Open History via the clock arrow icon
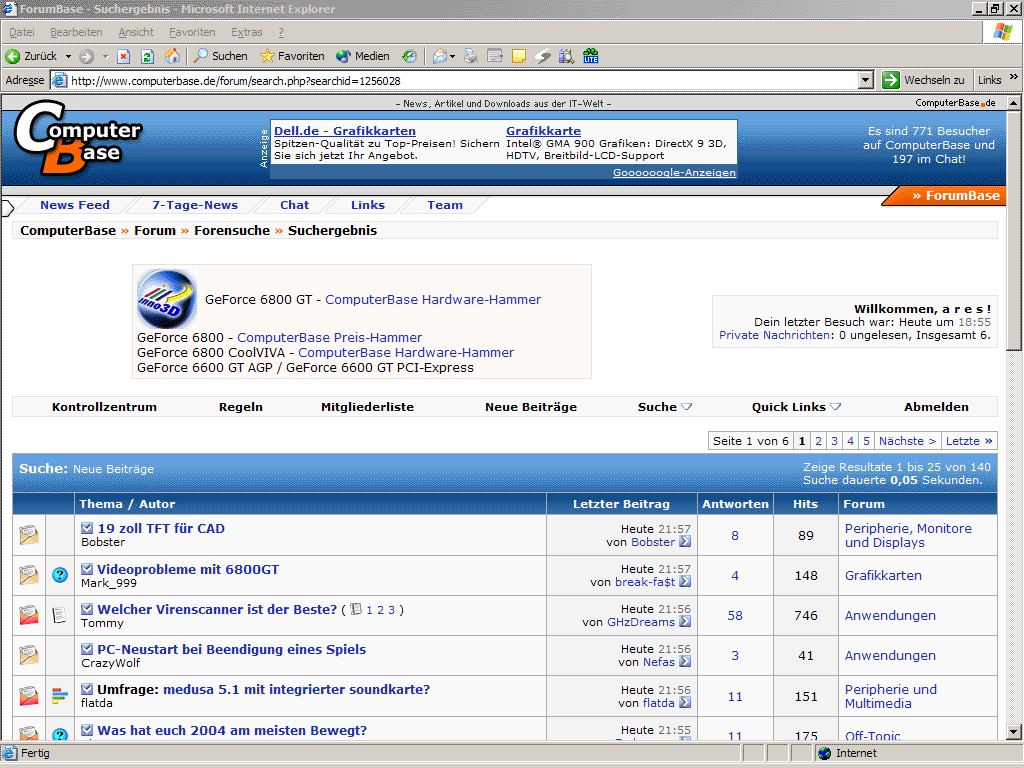 [409, 56]
